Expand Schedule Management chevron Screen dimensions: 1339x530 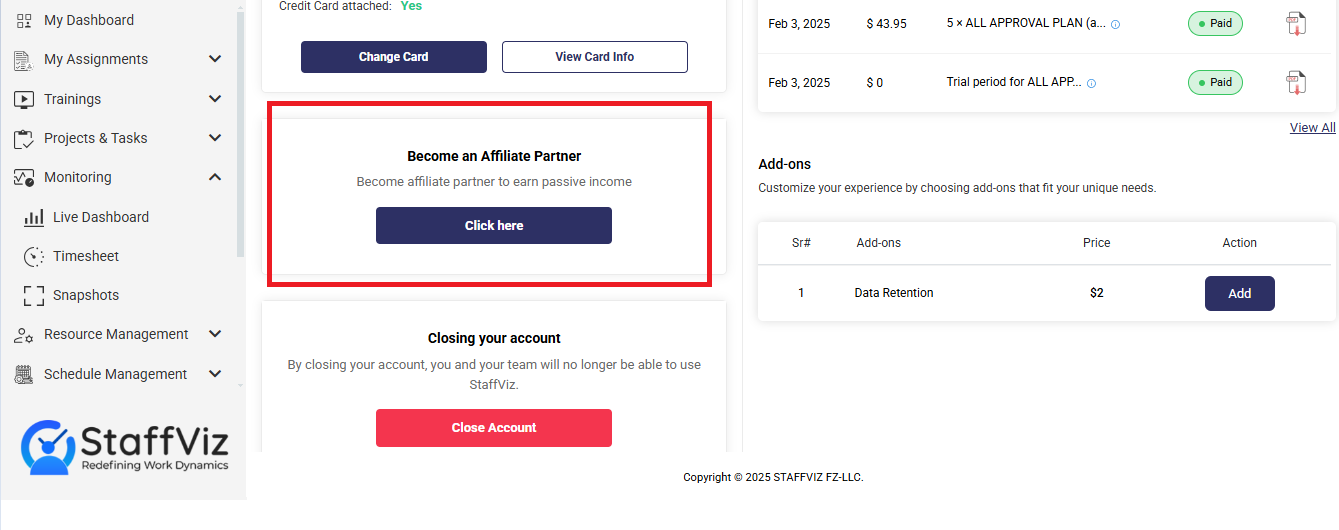coord(215,374)
